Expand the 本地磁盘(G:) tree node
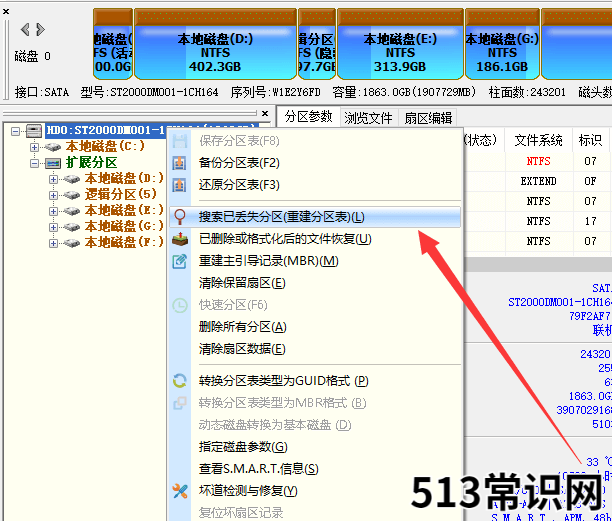The image size is (612, 523). tap(53, 227)
